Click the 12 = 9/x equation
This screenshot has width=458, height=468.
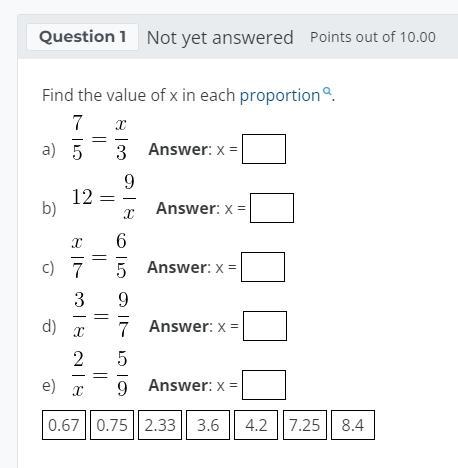pos(104,197)
